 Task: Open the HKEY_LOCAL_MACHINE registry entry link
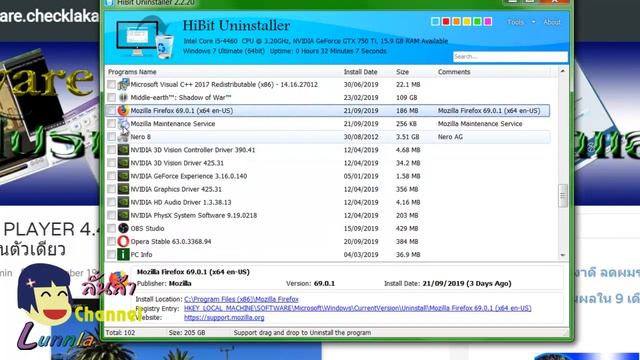[358, 308]
